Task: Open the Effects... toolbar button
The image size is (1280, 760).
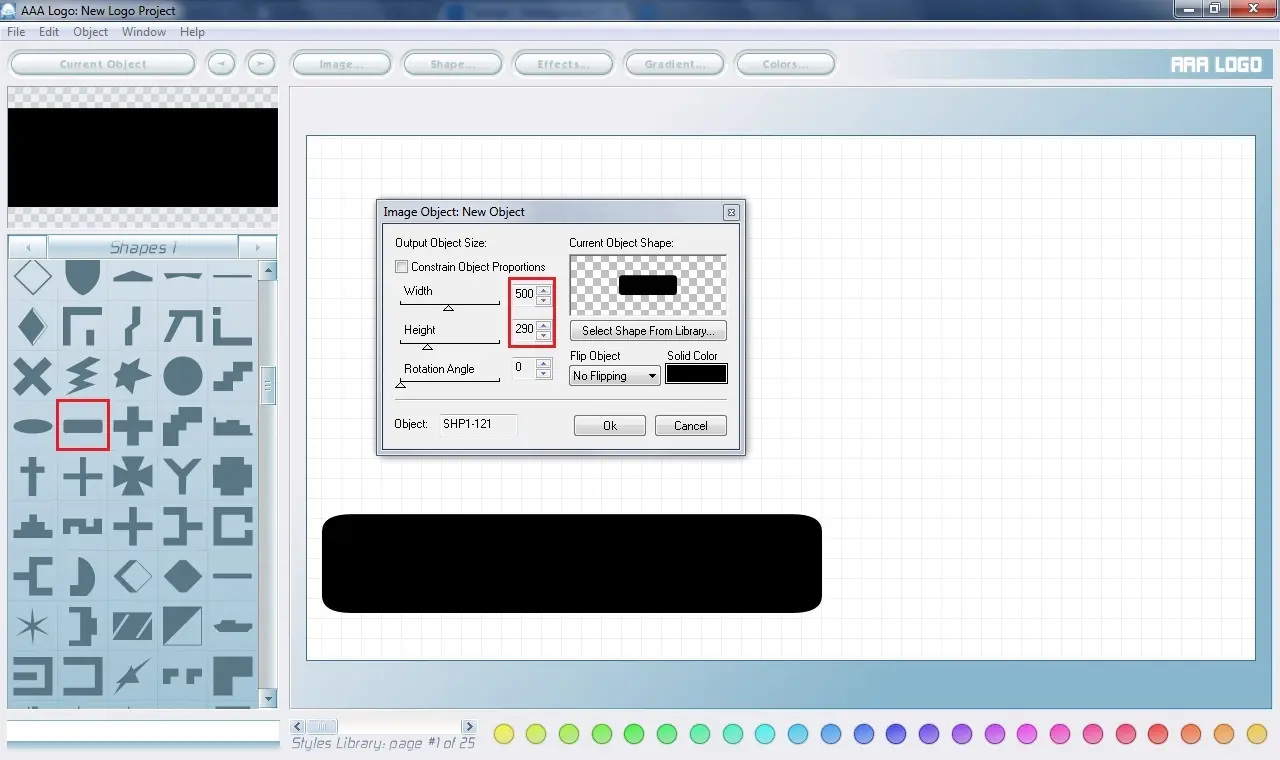Action: click(563, 64)
